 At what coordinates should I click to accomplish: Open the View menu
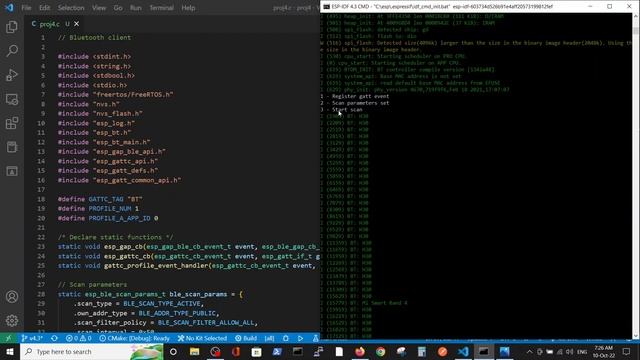pos(99,8)
